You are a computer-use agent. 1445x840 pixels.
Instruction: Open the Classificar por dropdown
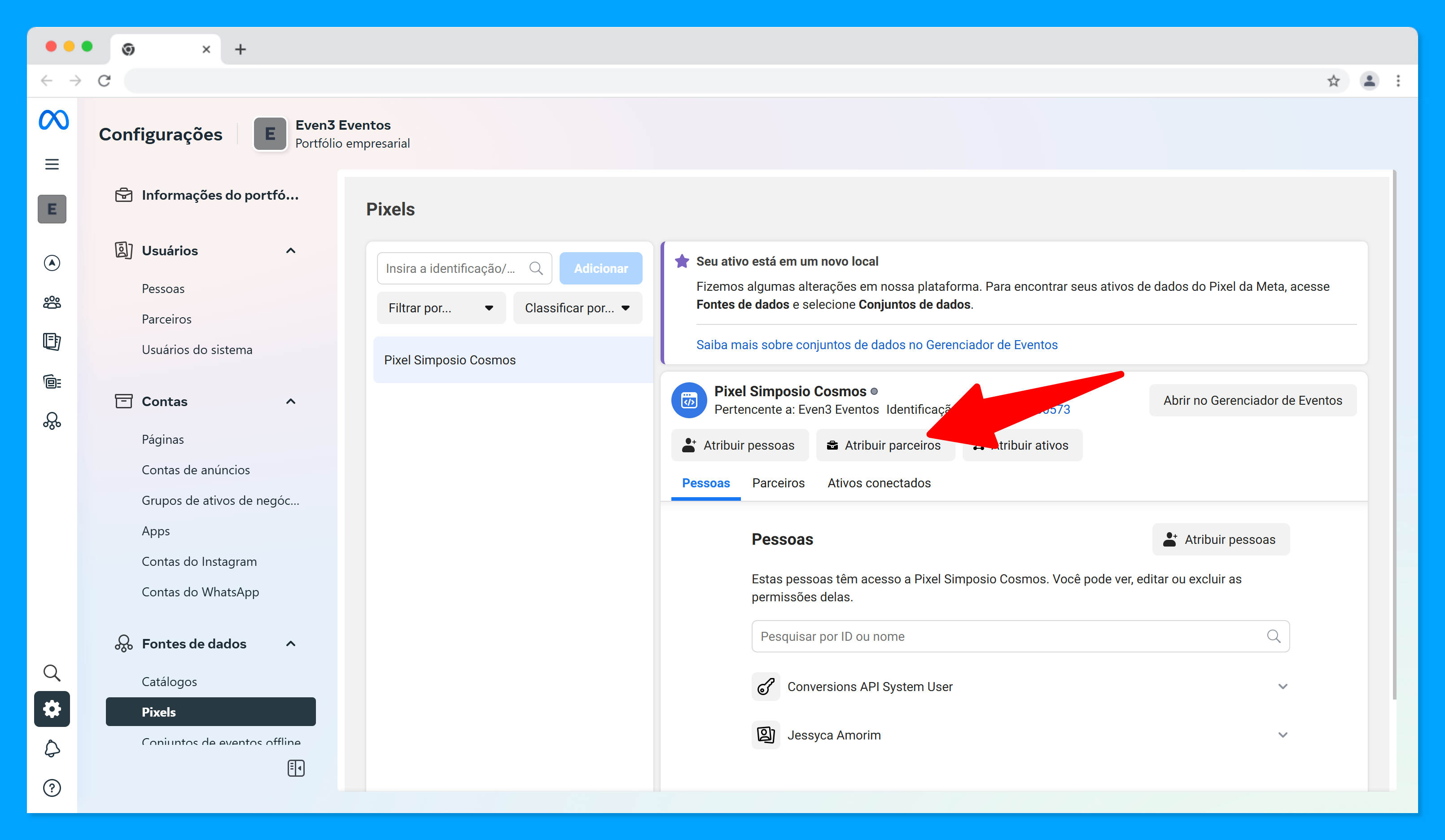577,308
